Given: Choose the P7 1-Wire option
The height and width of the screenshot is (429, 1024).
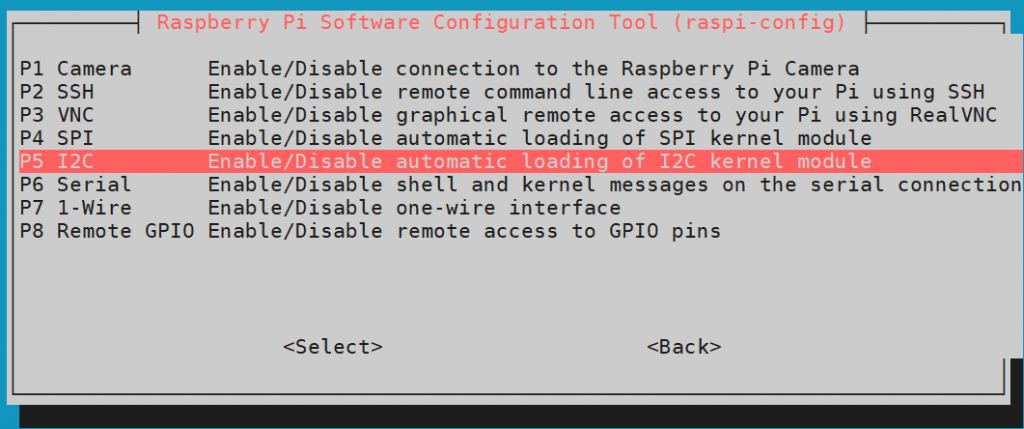Looking at the screenshot, I should [75, 208].
